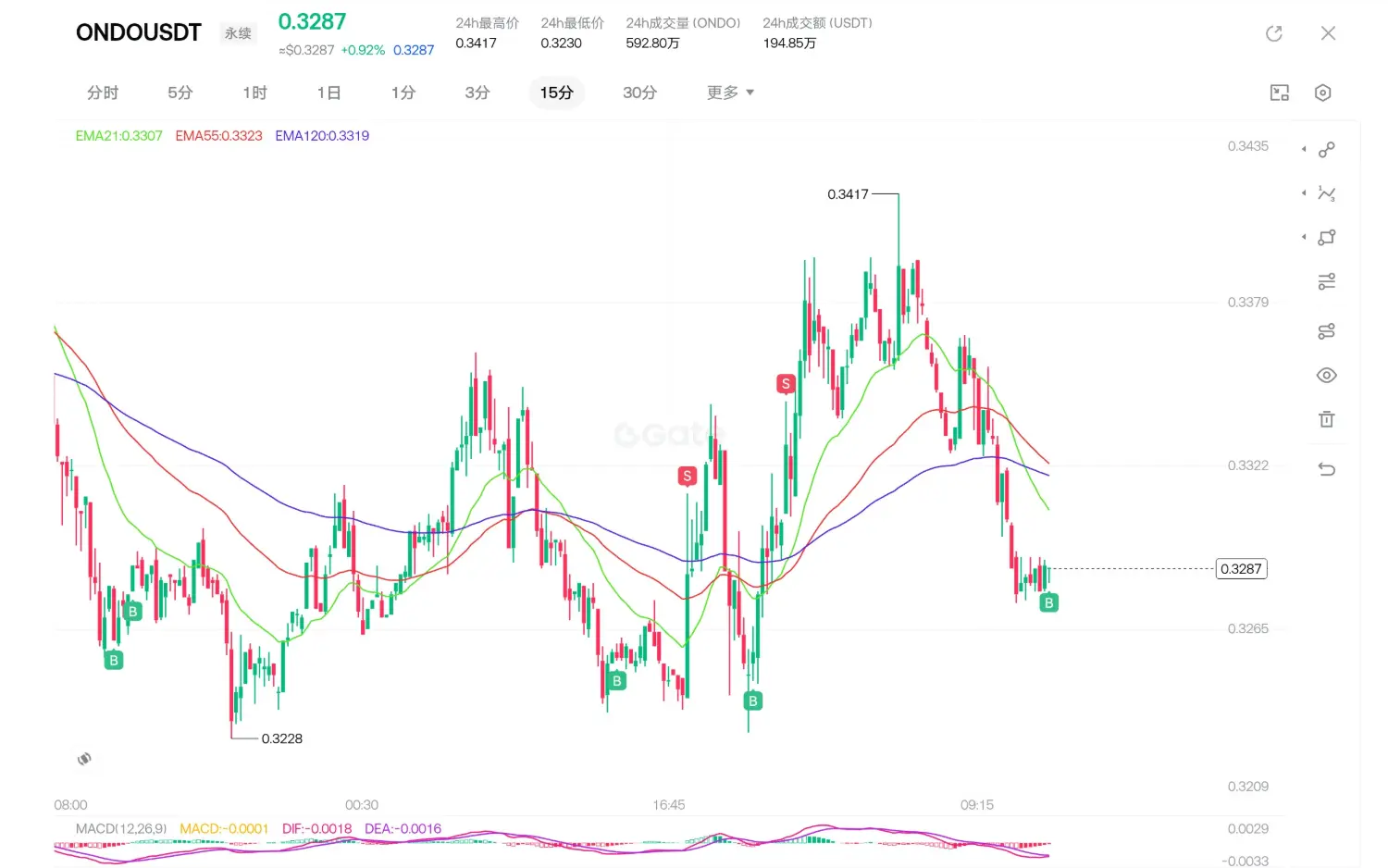Click the 永续 contract tag
The width and height of the screenshot is (1388, 868).
click(x=238, y=33)
